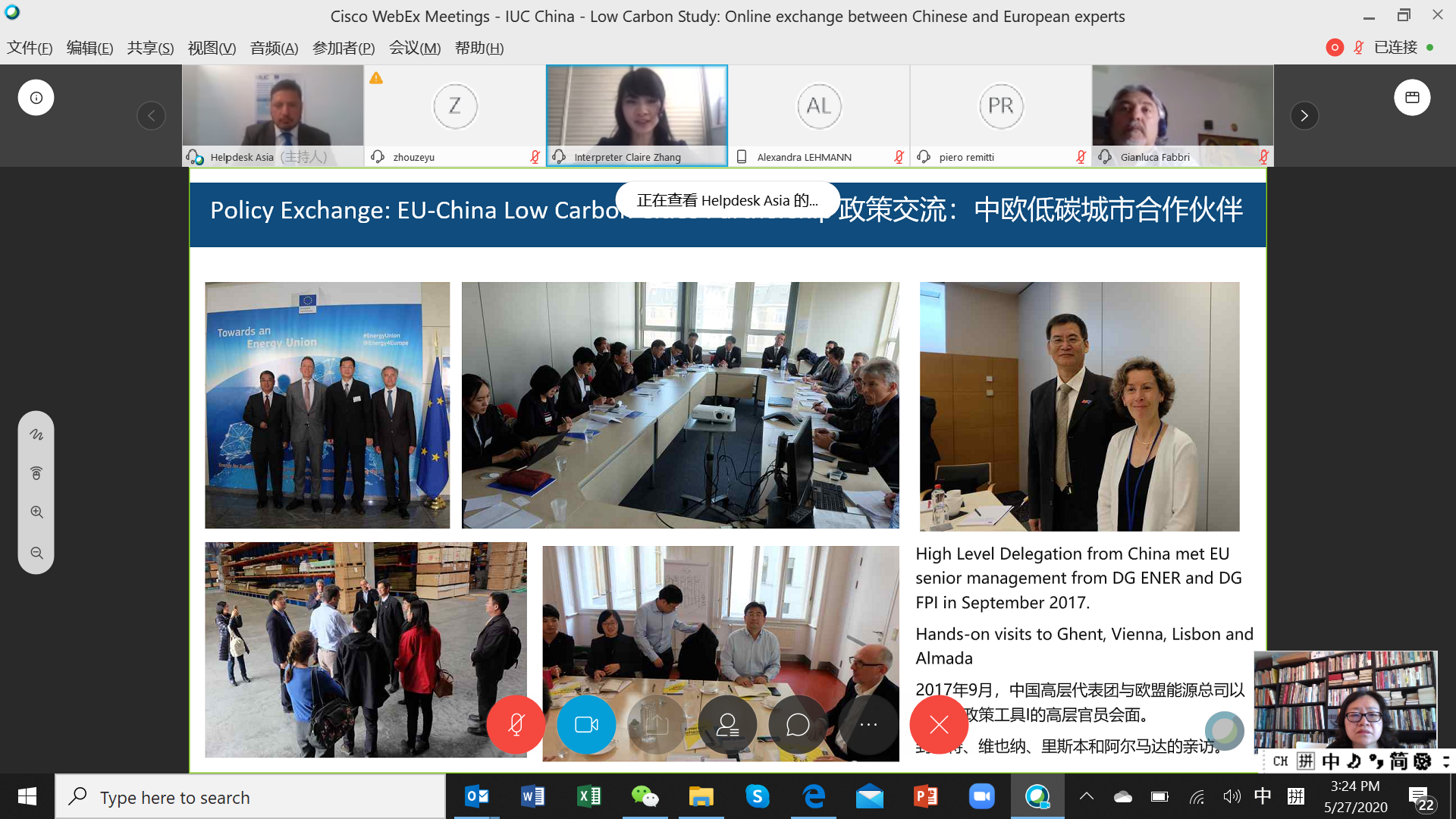The height and width of the screenshot is (819, 1456).
Task: Show hidden system tray icons arrow
Action: (x=1086, y=796)
